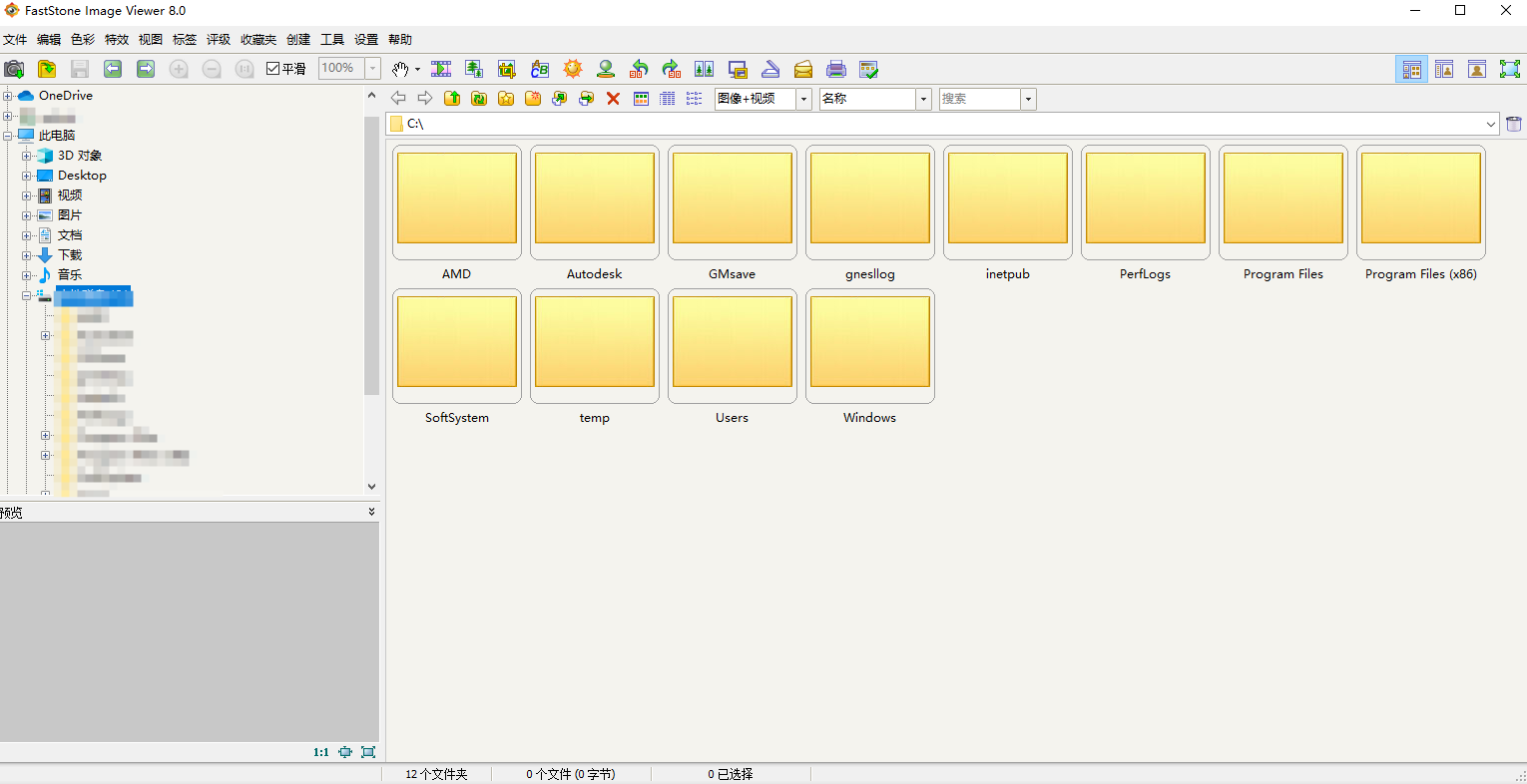Select the Windows folder thumbnail
The width and height of the screenshot is (1527, 784).
[869, 344]
